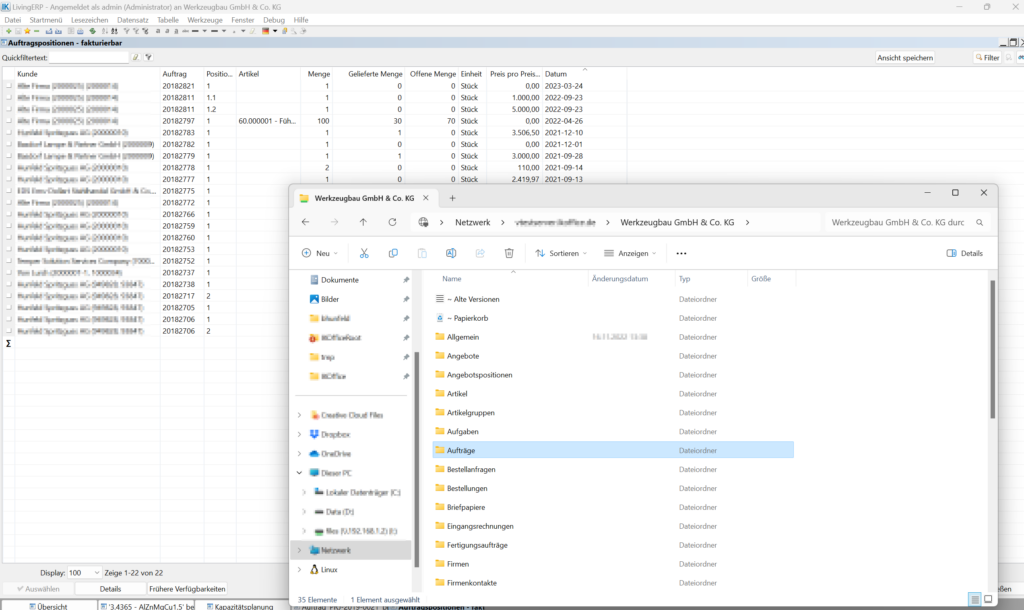Click into the Quickfiltertext input field
1024x610 pixels.
point(89,57)
